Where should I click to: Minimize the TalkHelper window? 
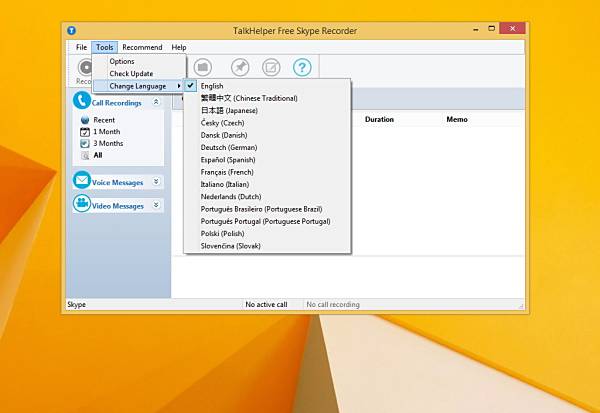click(476, 29)
